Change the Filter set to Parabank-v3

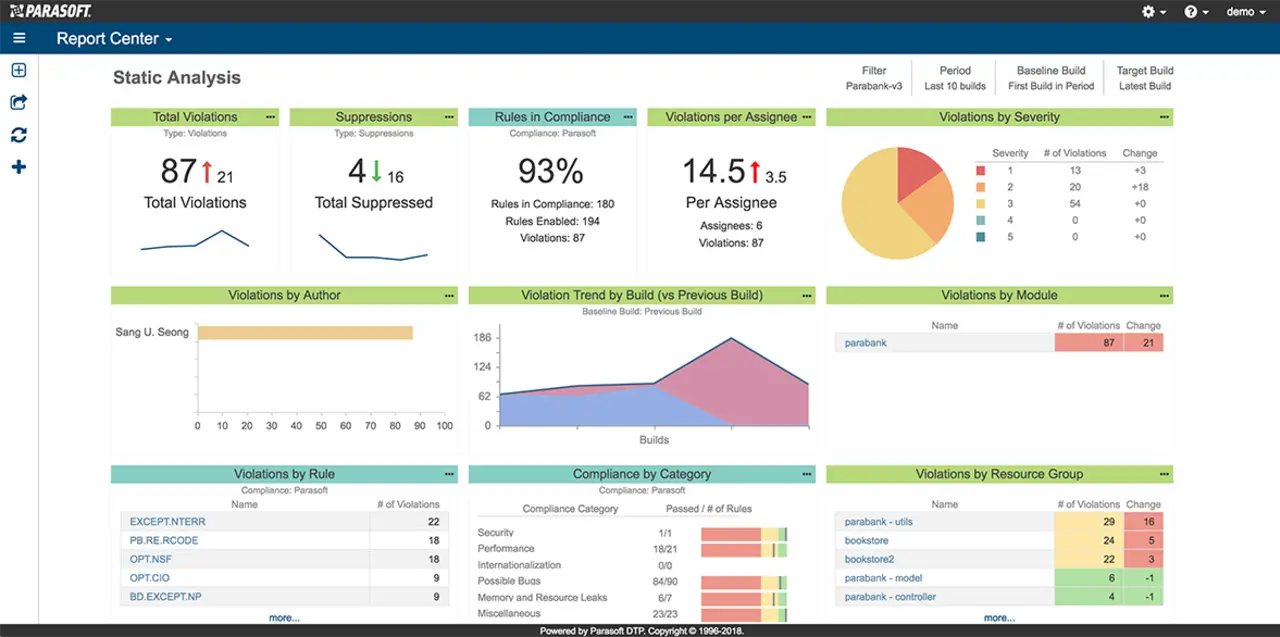[x=873, y=78]
